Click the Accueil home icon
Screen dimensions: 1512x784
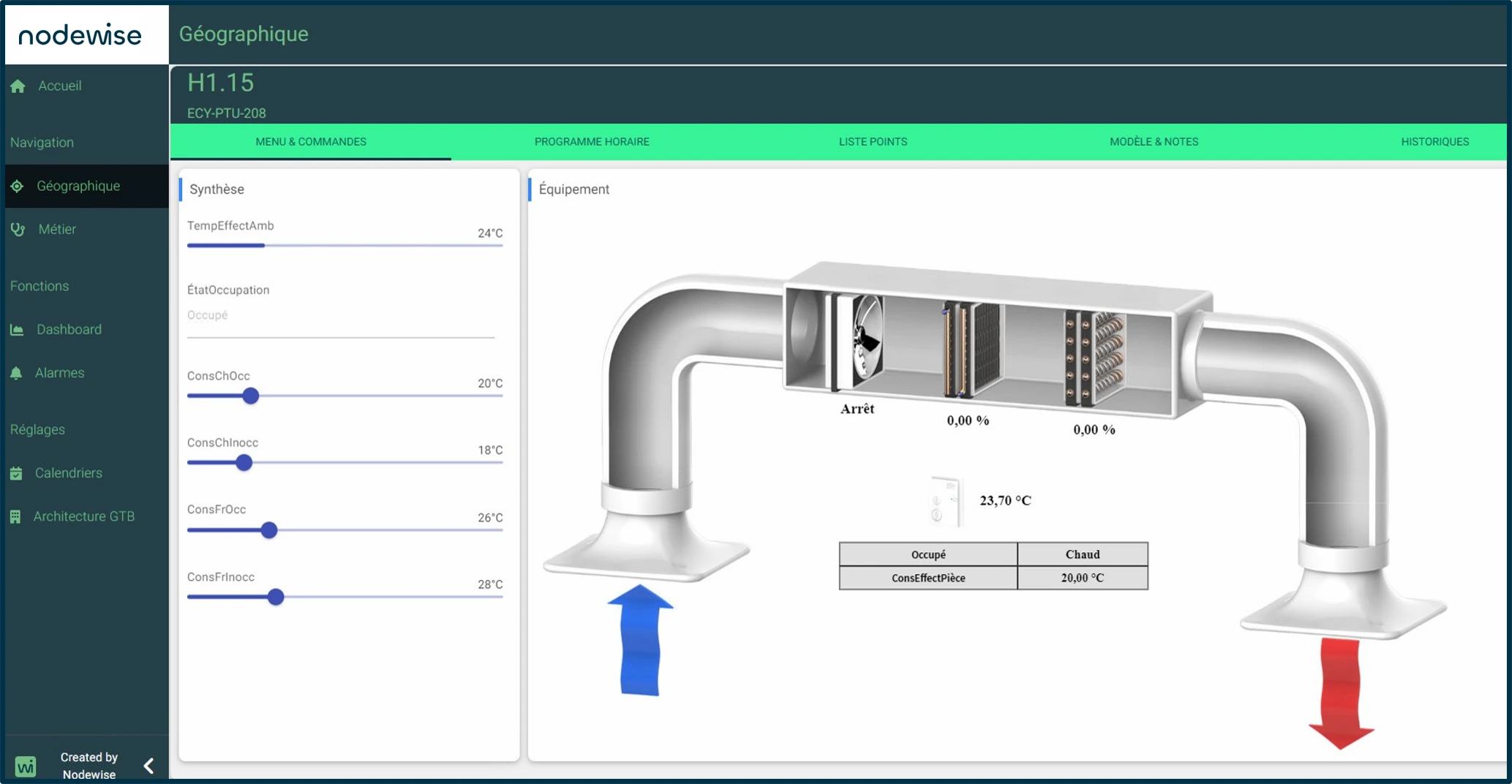point(17,86)
